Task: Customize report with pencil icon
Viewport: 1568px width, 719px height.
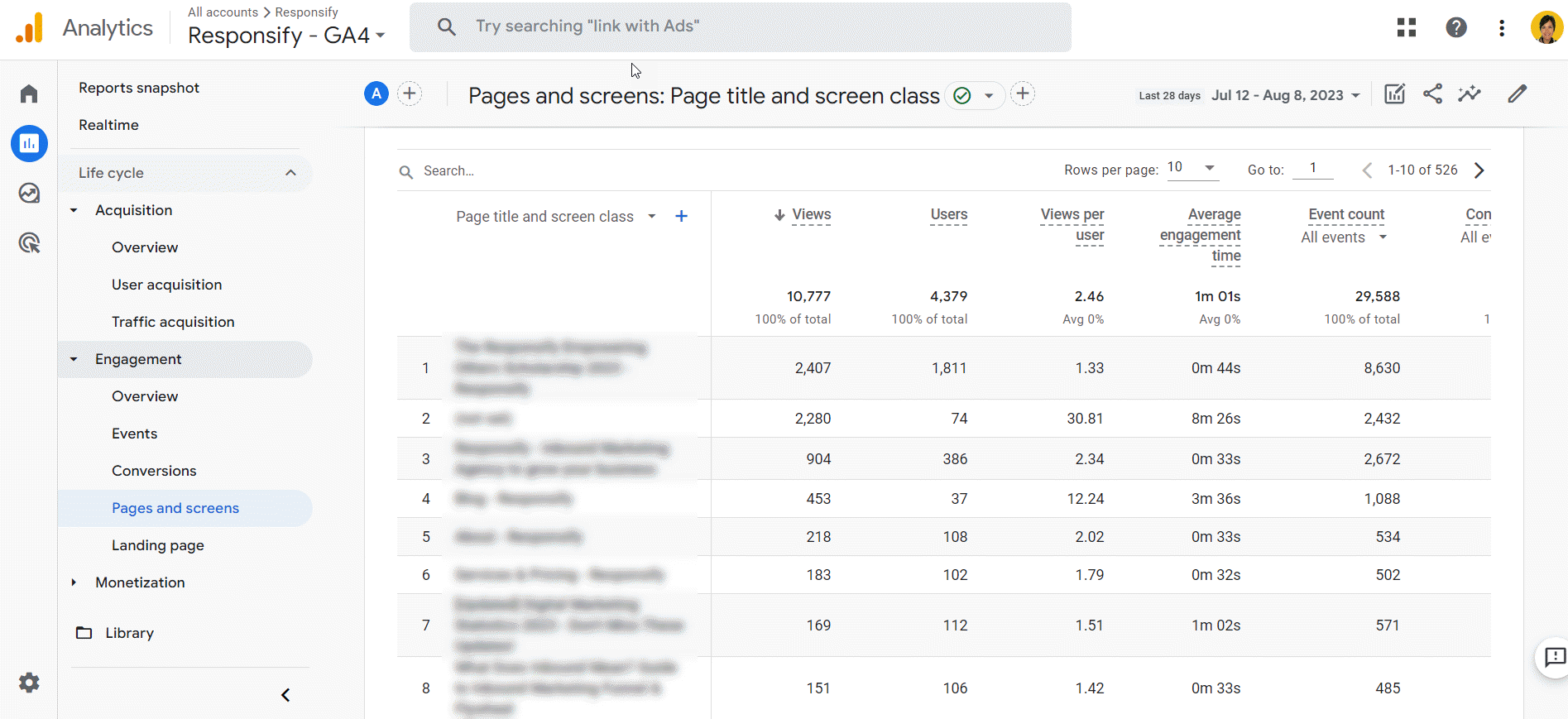Action: point(1517,93)
